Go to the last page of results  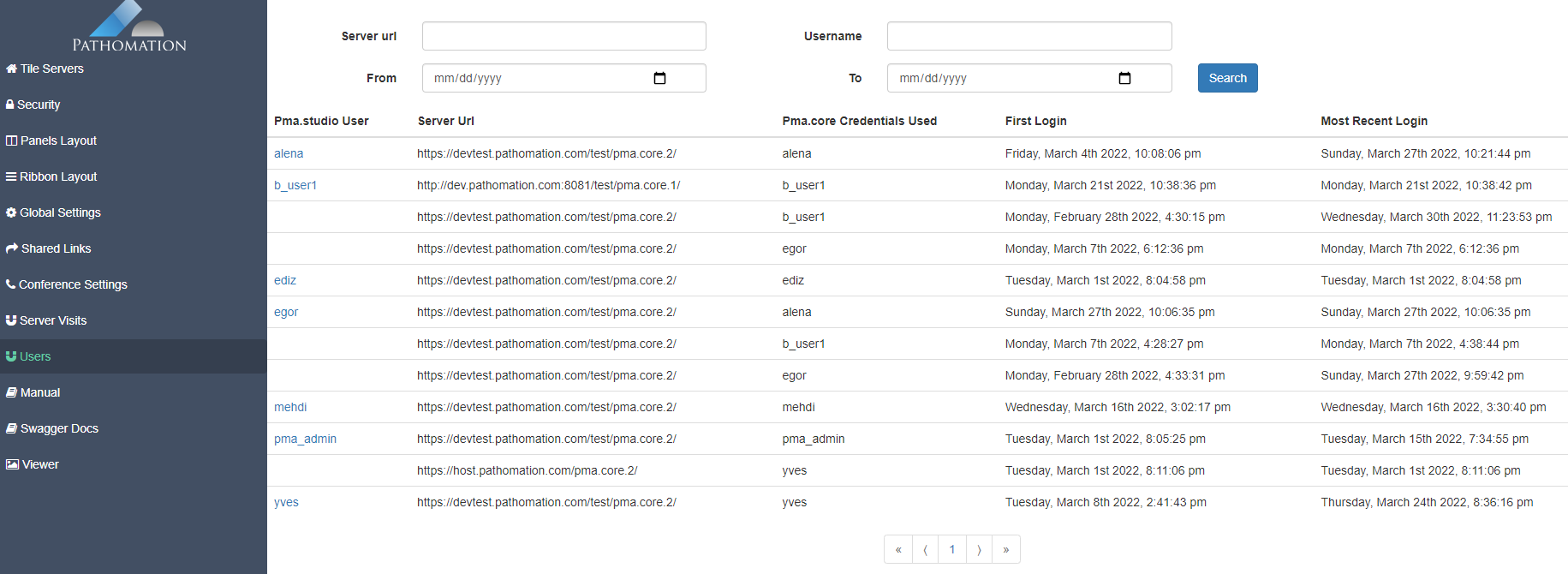pyautogui.click(x=1005, y=549)
